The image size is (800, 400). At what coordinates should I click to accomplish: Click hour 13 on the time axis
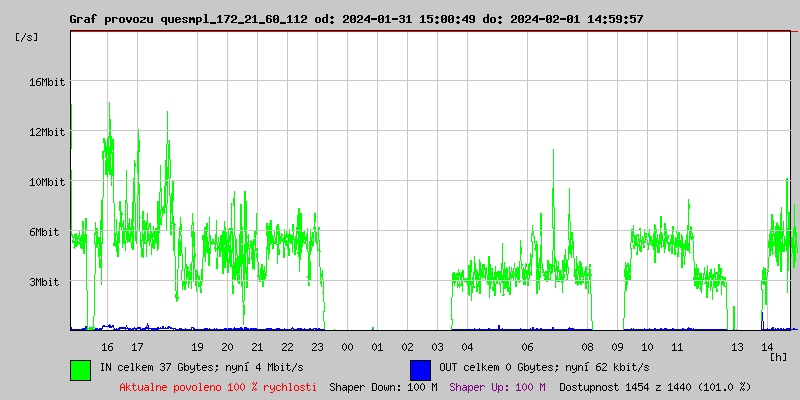(x=737, y=347)
